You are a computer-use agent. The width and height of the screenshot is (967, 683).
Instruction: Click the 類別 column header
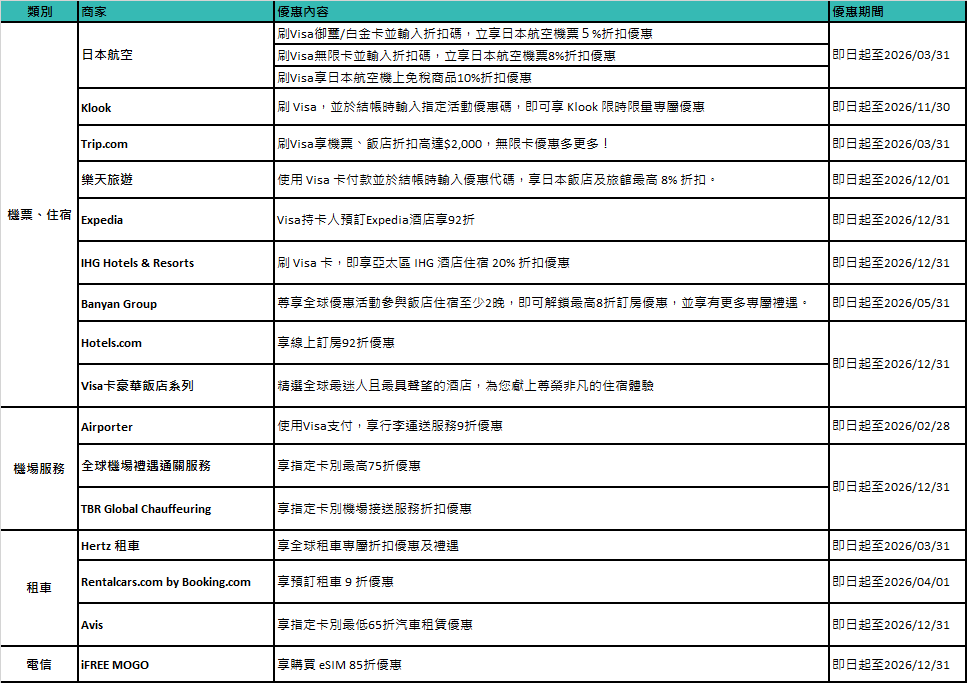[39, 12]
